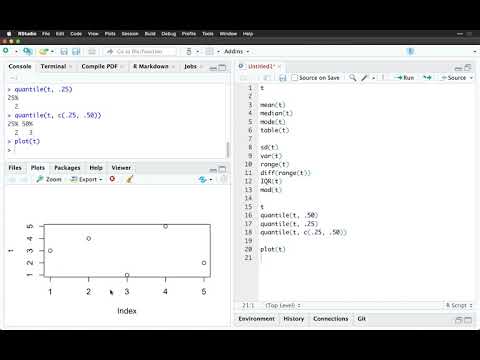Switch to the Compile PDF tab
The height and width of the screenshot is (360, 480).
tap(99, 66)
